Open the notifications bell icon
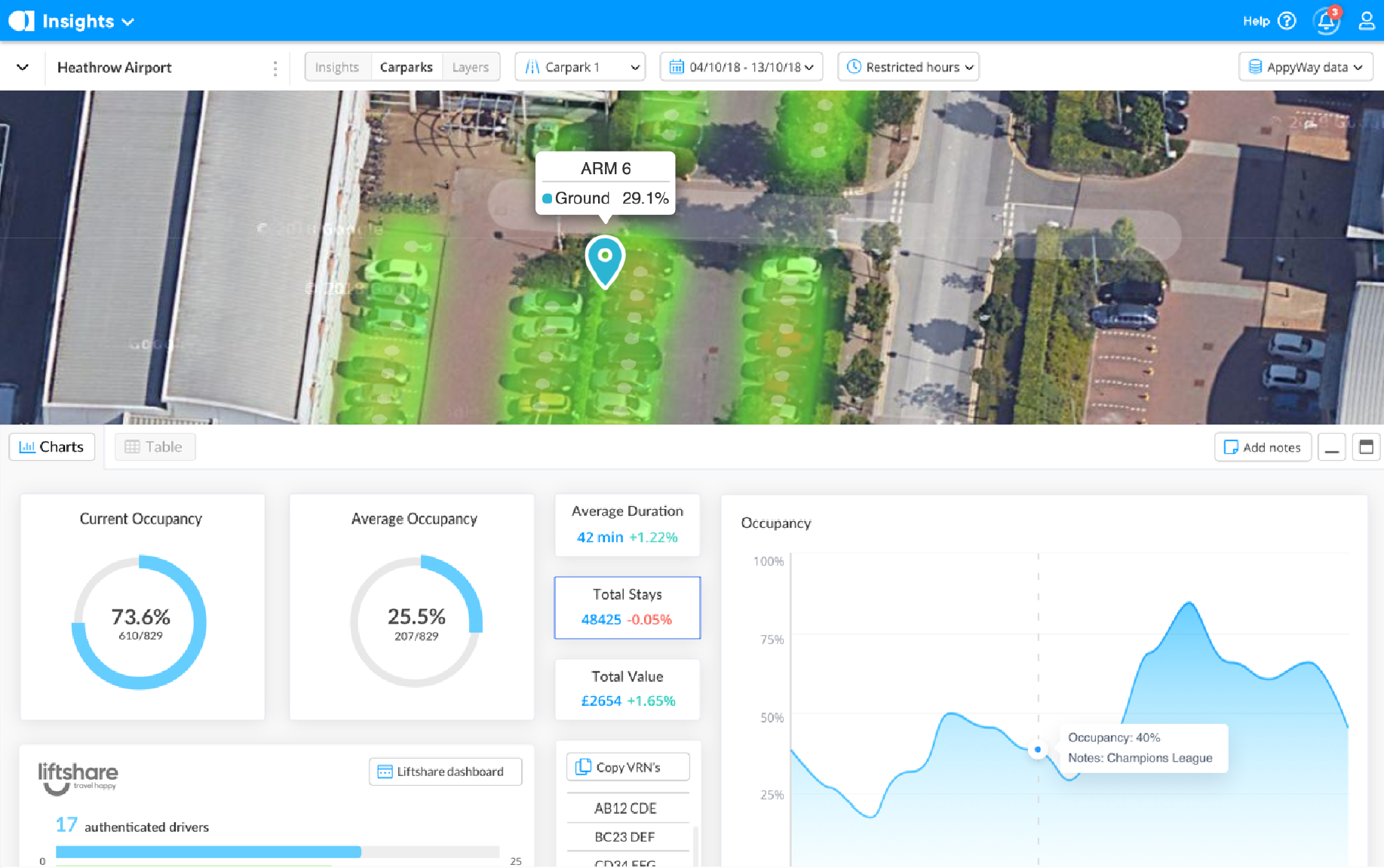Image resolution: width=1384 pixels, height=868 pixels. click(x=1326, y=21)
